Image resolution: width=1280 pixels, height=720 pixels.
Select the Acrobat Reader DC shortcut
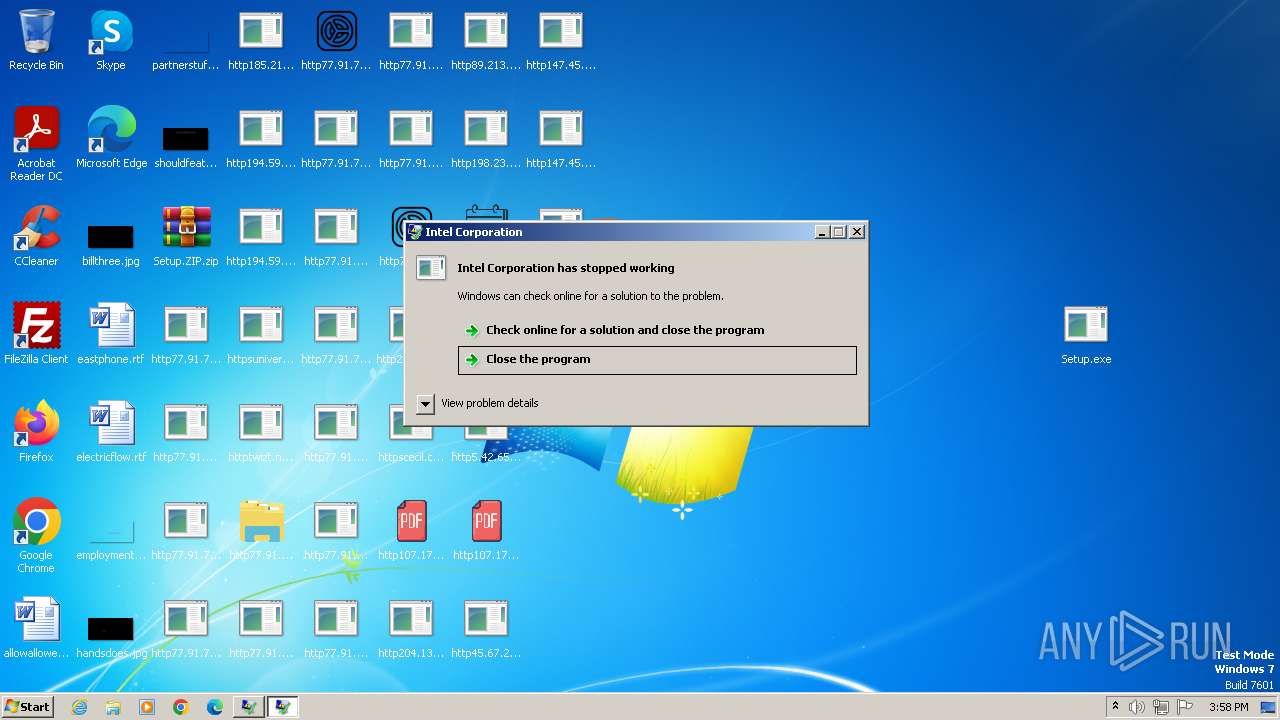(36, 145)
